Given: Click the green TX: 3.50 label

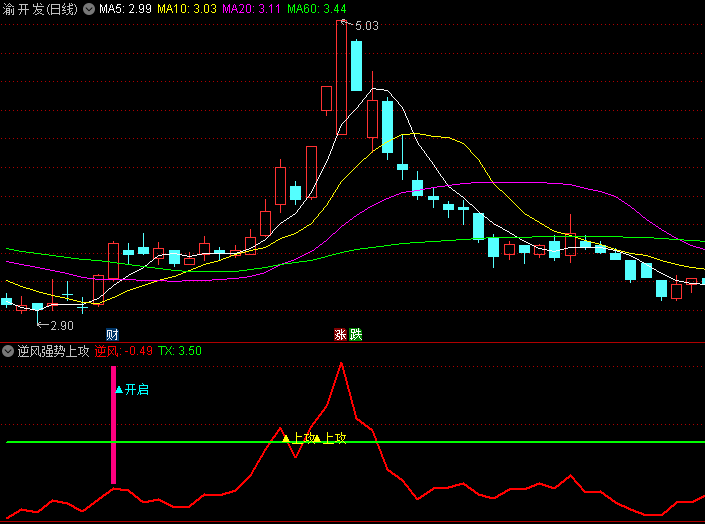Looking at the screenshot, I should pyautogui.click(x=180, y=351).
